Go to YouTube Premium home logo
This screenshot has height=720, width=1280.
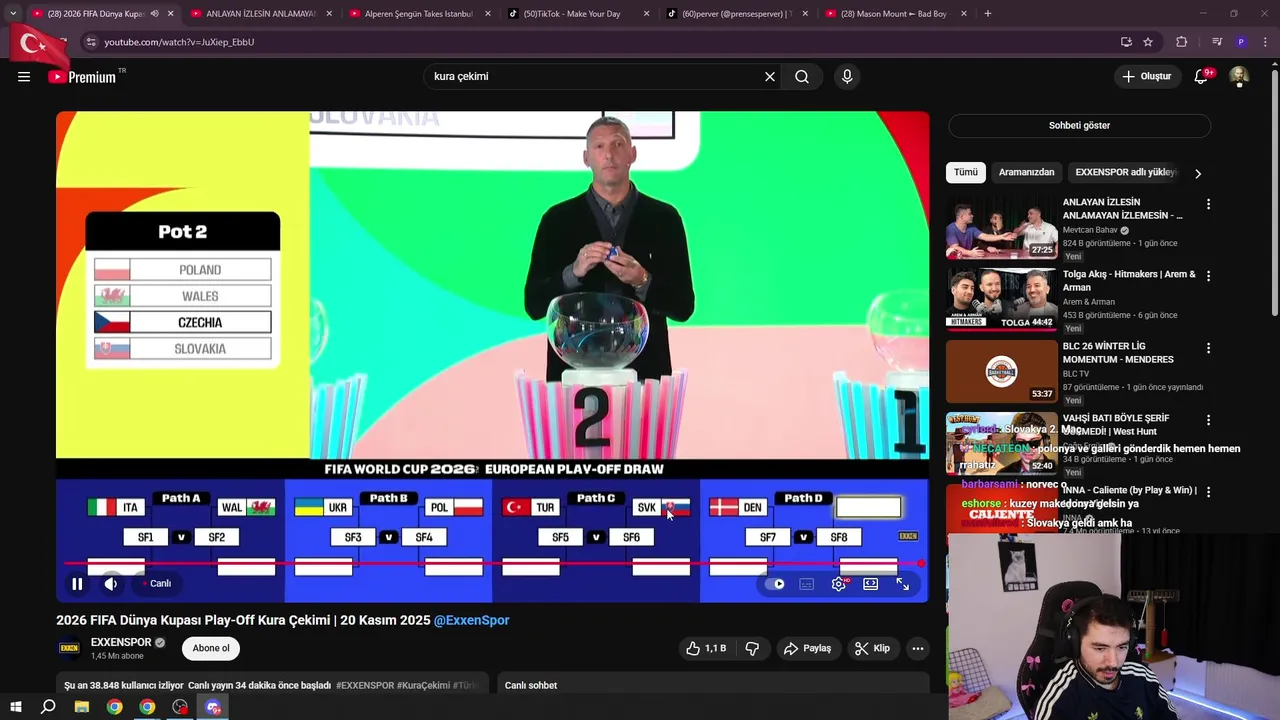[82, 77]
